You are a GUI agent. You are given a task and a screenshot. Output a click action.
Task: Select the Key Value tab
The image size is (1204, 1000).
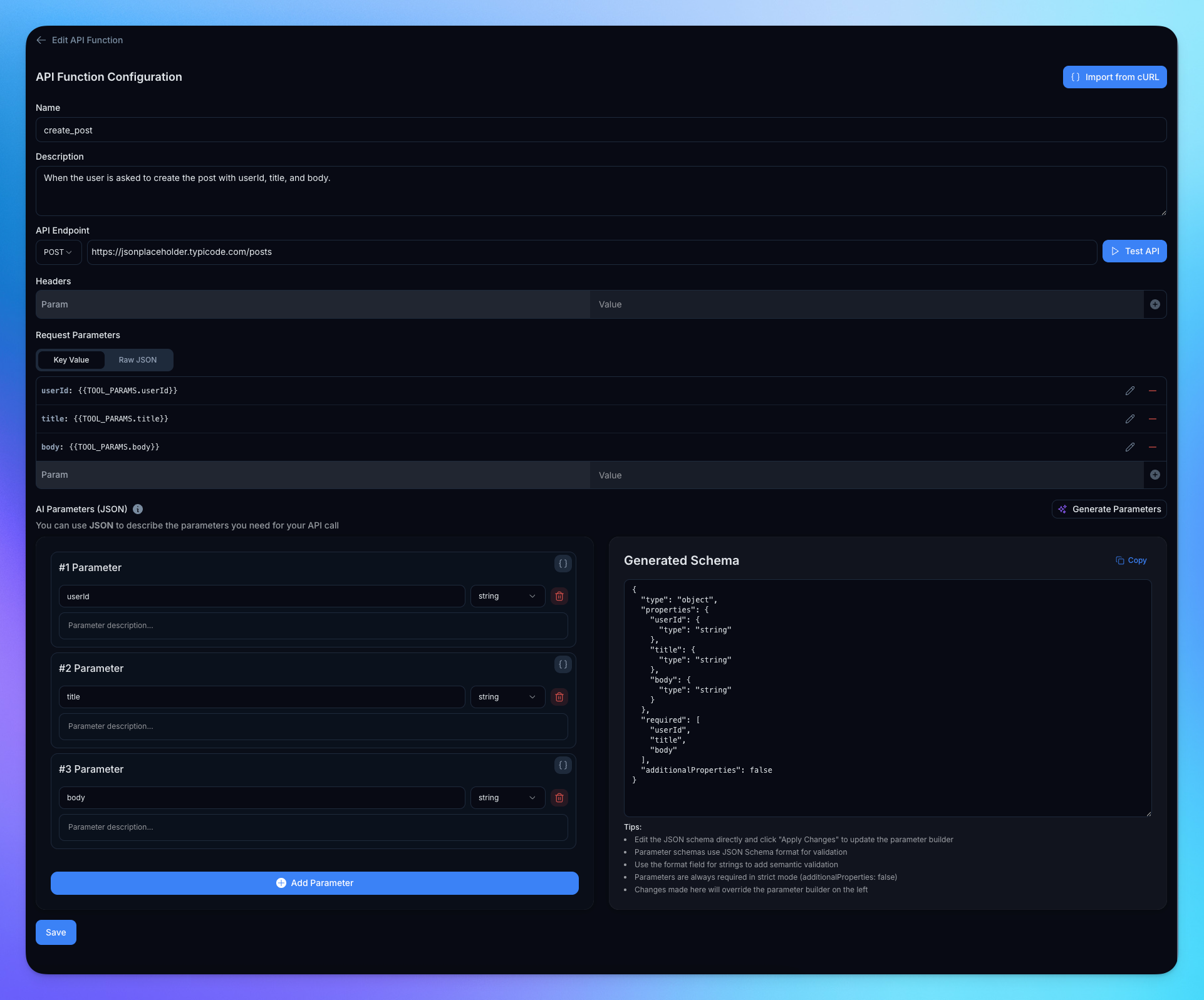[x=71, y=360]
